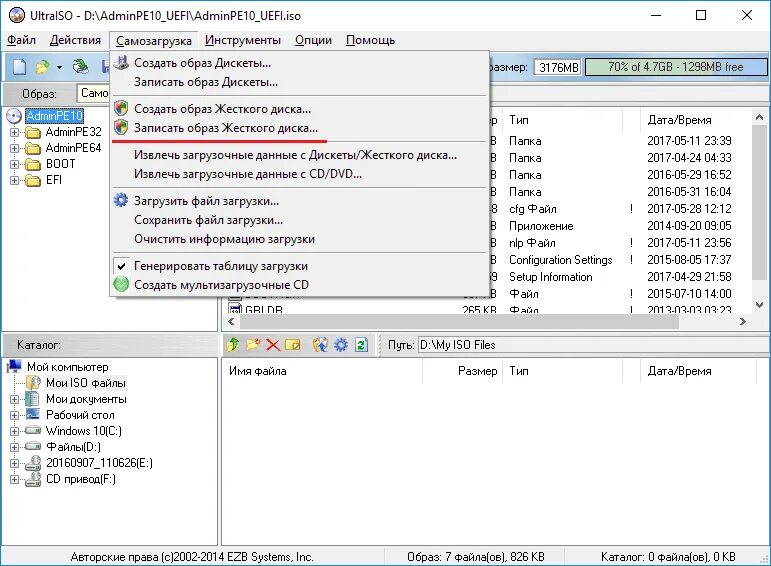The image size is (771, 566).
Task: Click the New image toolbar icon
Action: (19, 66)
